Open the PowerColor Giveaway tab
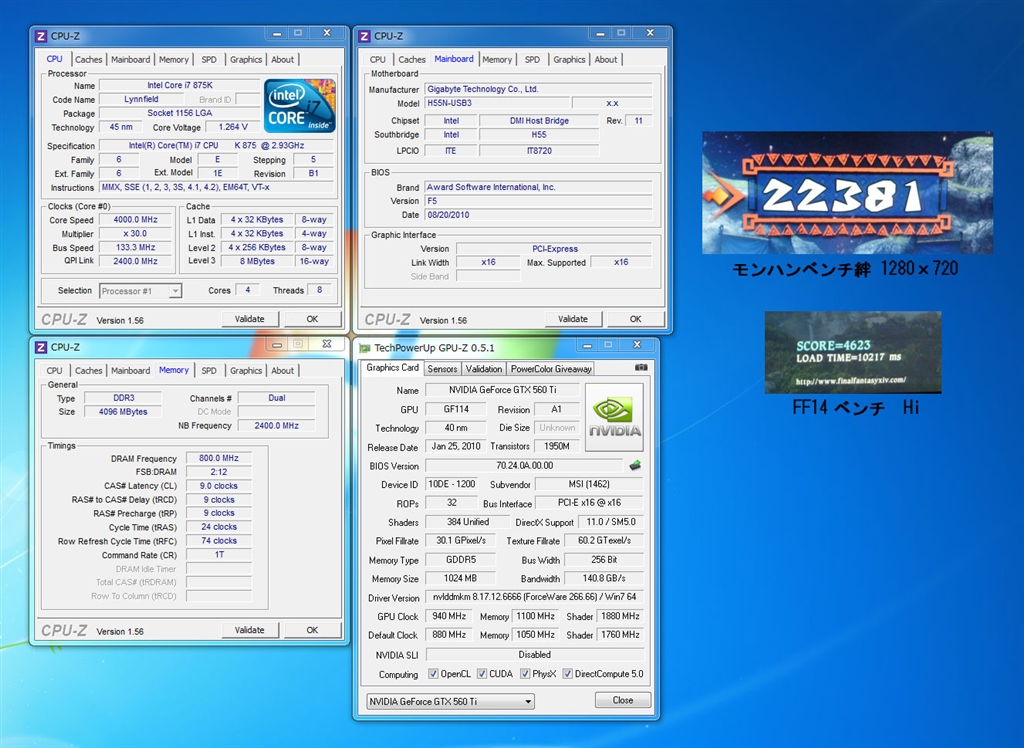 click(551, 369)
